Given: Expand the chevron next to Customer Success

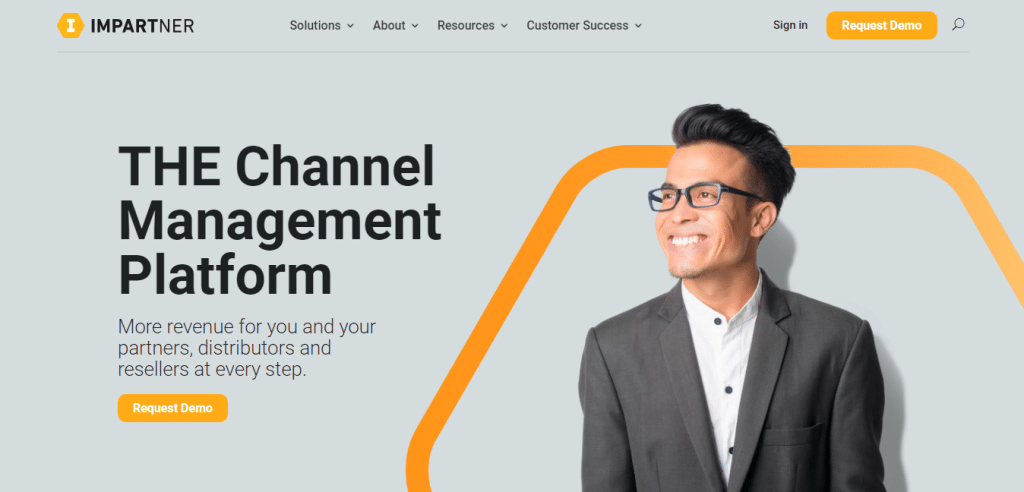Looking at the screenshot, I should (638, 25).
